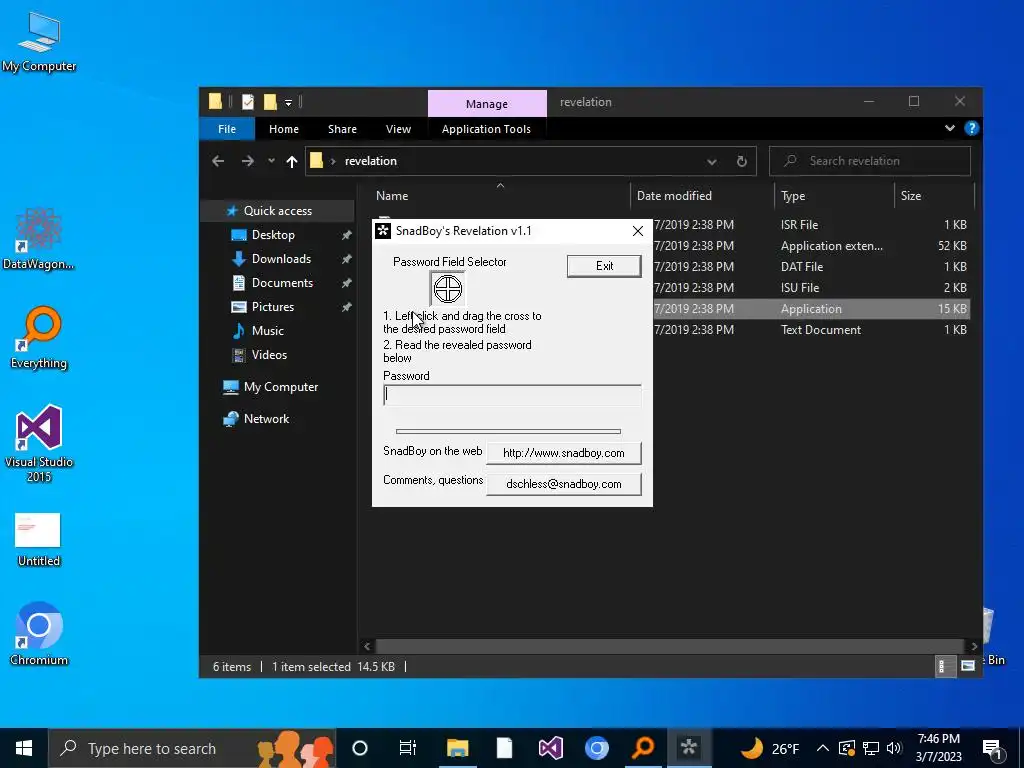
Task: Click the Properties quick access toolbar icon
Action: [x=248, y=102]
